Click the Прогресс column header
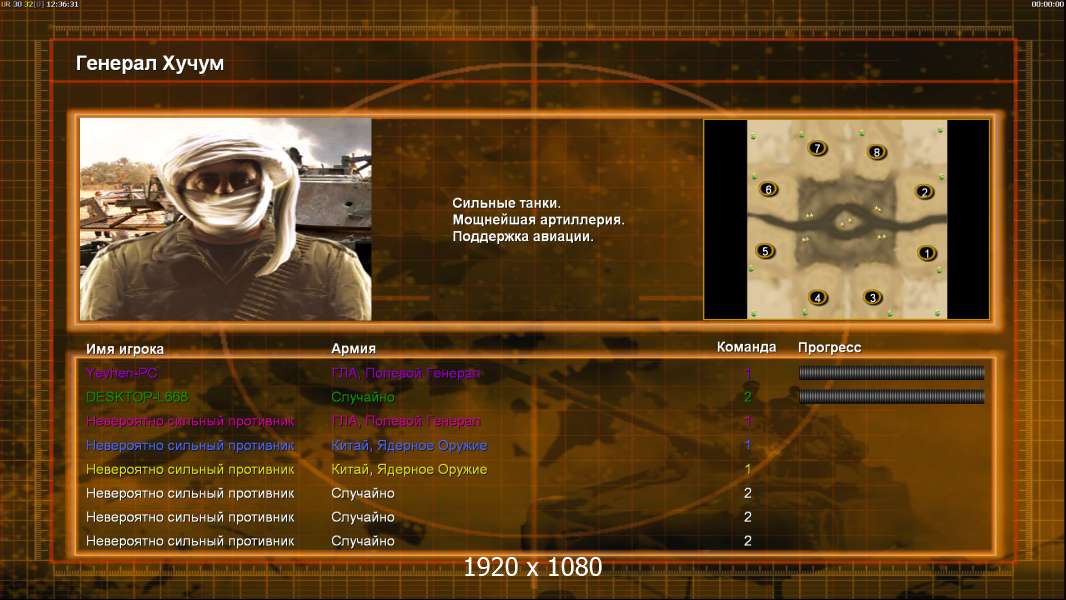Viewport: 1066px width, 600px height. pos(829,347)
